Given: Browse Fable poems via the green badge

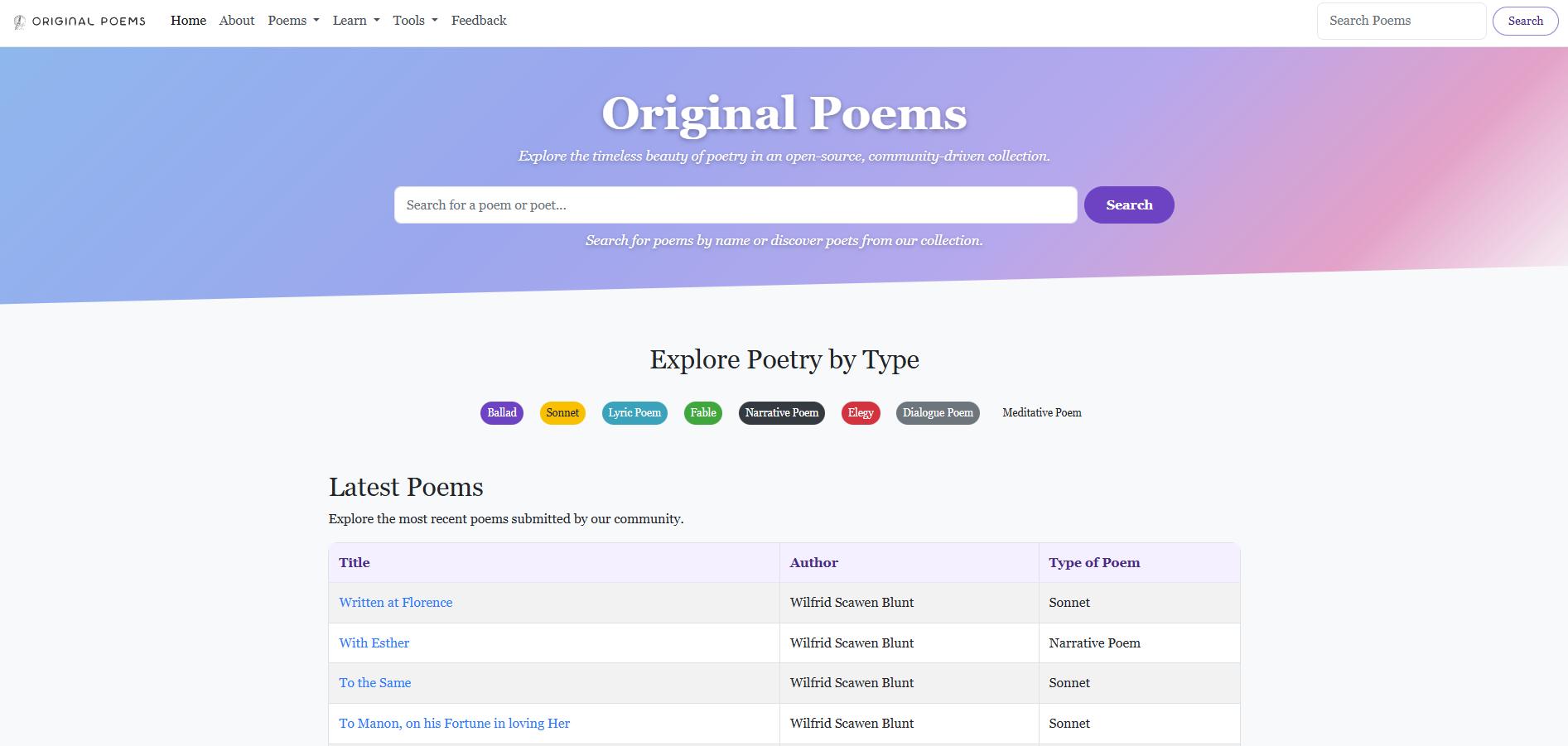Looking at the screenshot, I should [702, 412].
